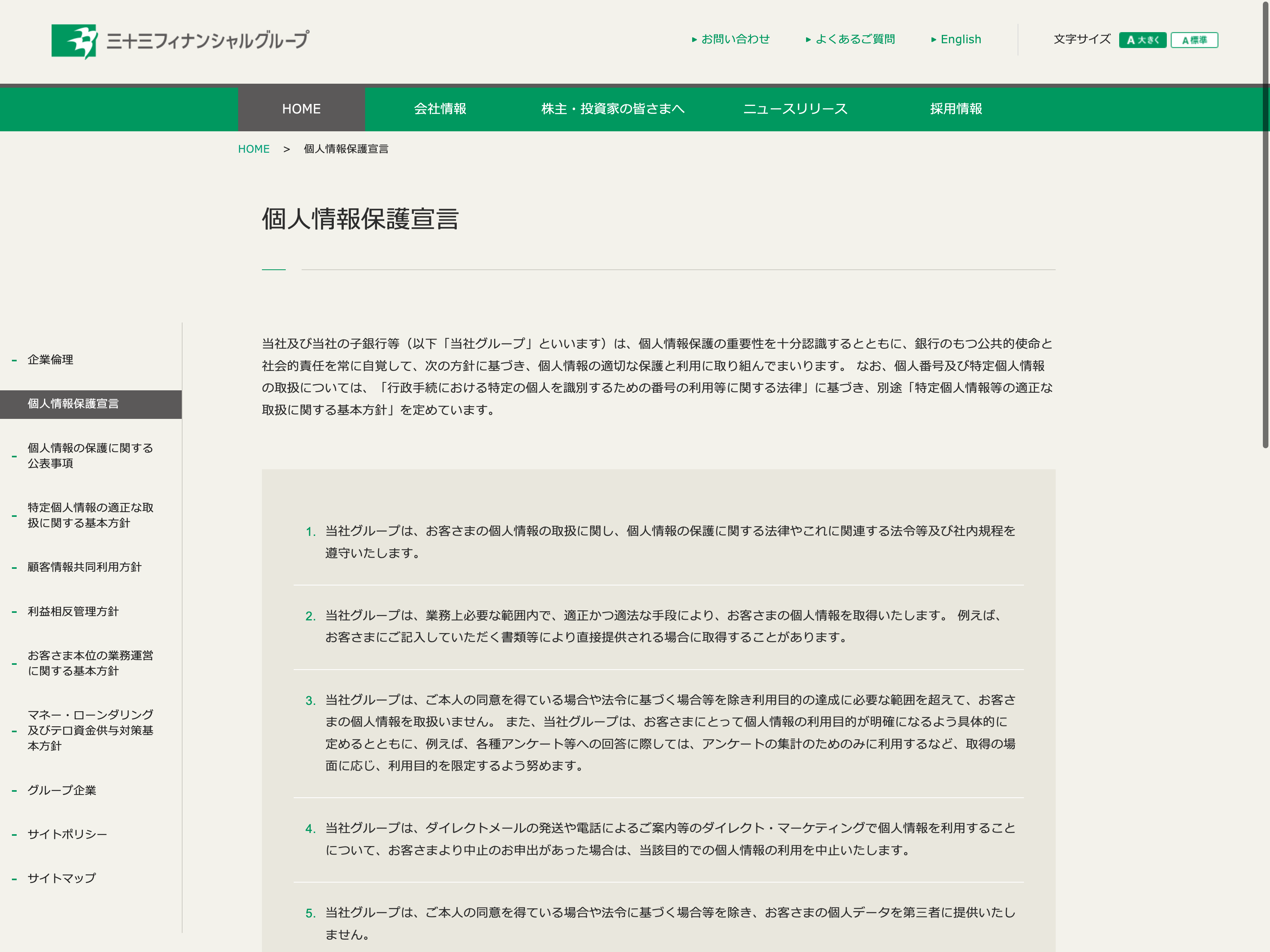
Task: Click the San-ju San Financial Group logo
Action: click(180, 41)
